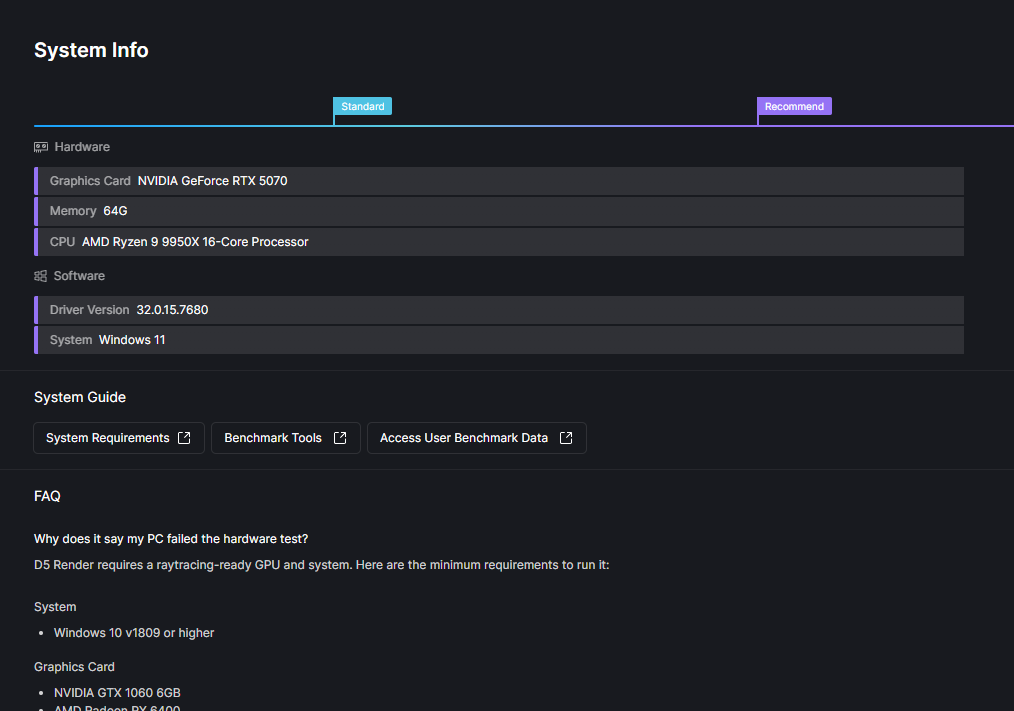Image resolution: width=1014 pixels, height=711 pixels.
Task: Click the System Guide heading
Action: (x=80, y=397)
